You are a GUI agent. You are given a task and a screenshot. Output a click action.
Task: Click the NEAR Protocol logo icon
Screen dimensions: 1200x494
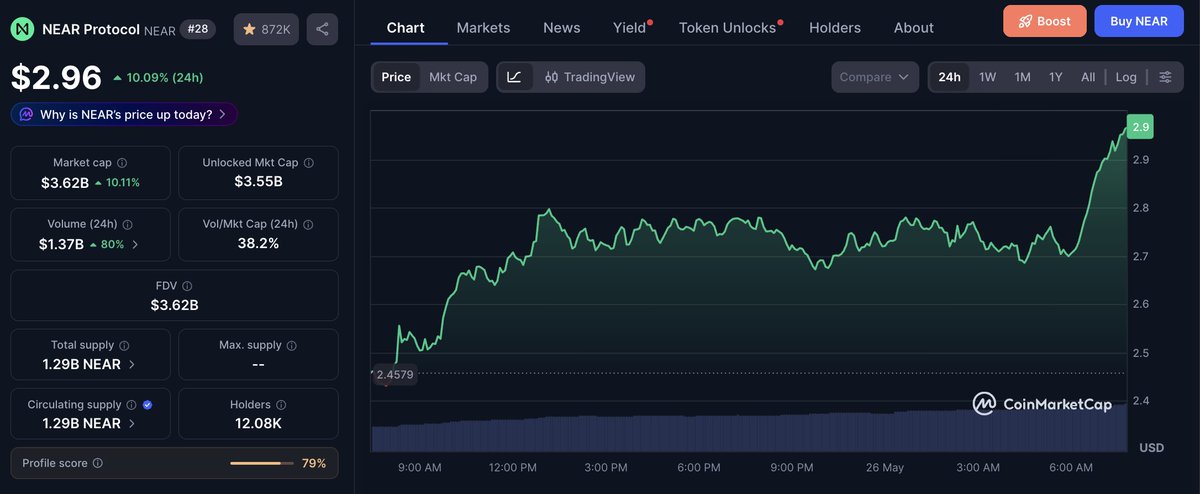[x=22, y=29]
